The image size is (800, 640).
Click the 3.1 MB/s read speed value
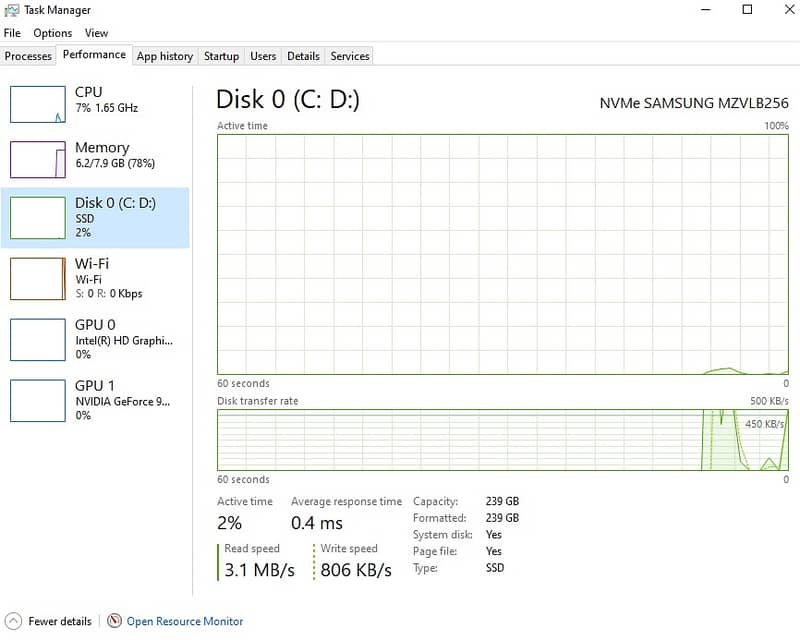[x=260, y=570]
